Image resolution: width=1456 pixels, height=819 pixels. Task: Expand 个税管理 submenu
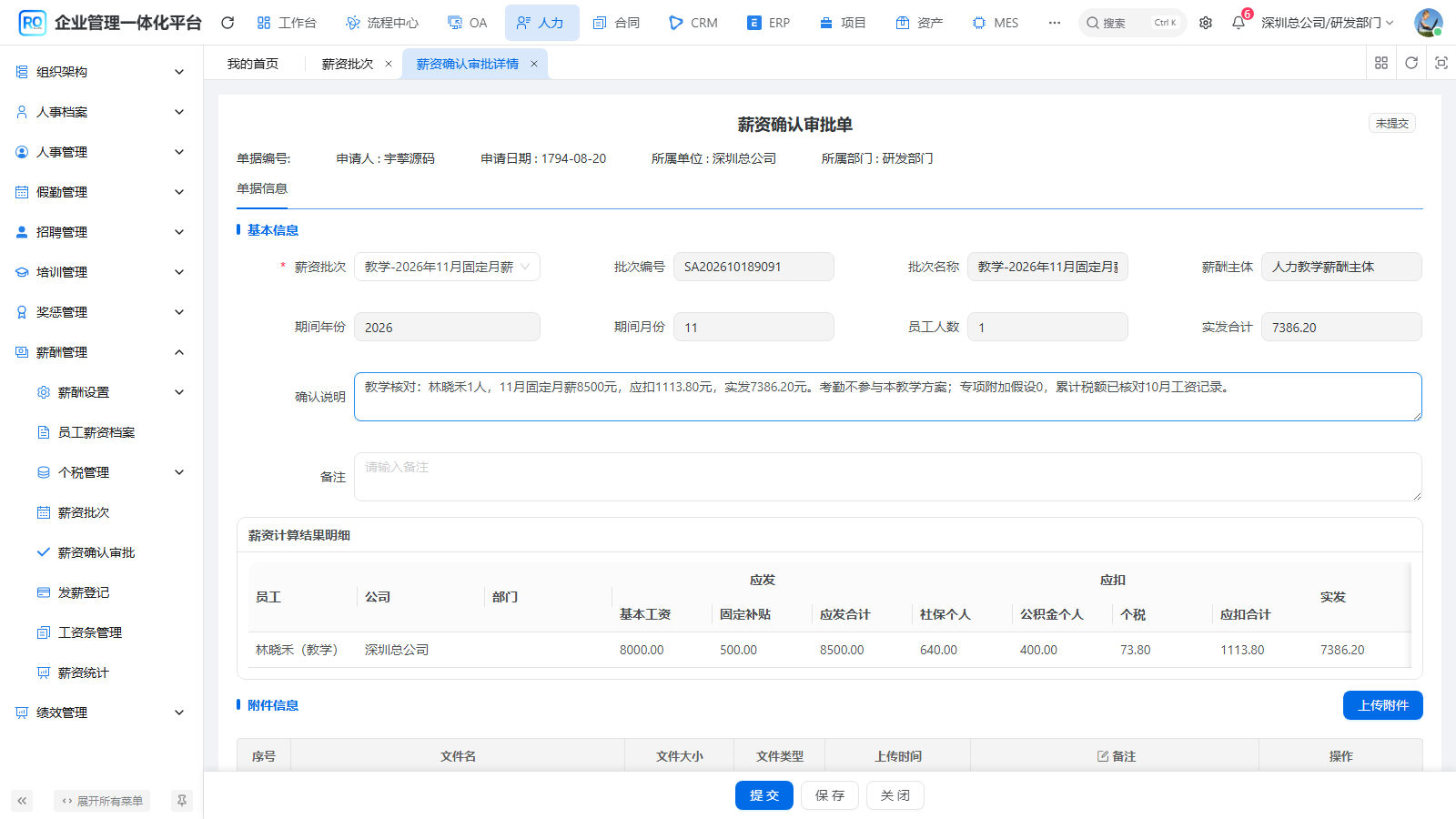pyautogui.click(x=101, y=472)
